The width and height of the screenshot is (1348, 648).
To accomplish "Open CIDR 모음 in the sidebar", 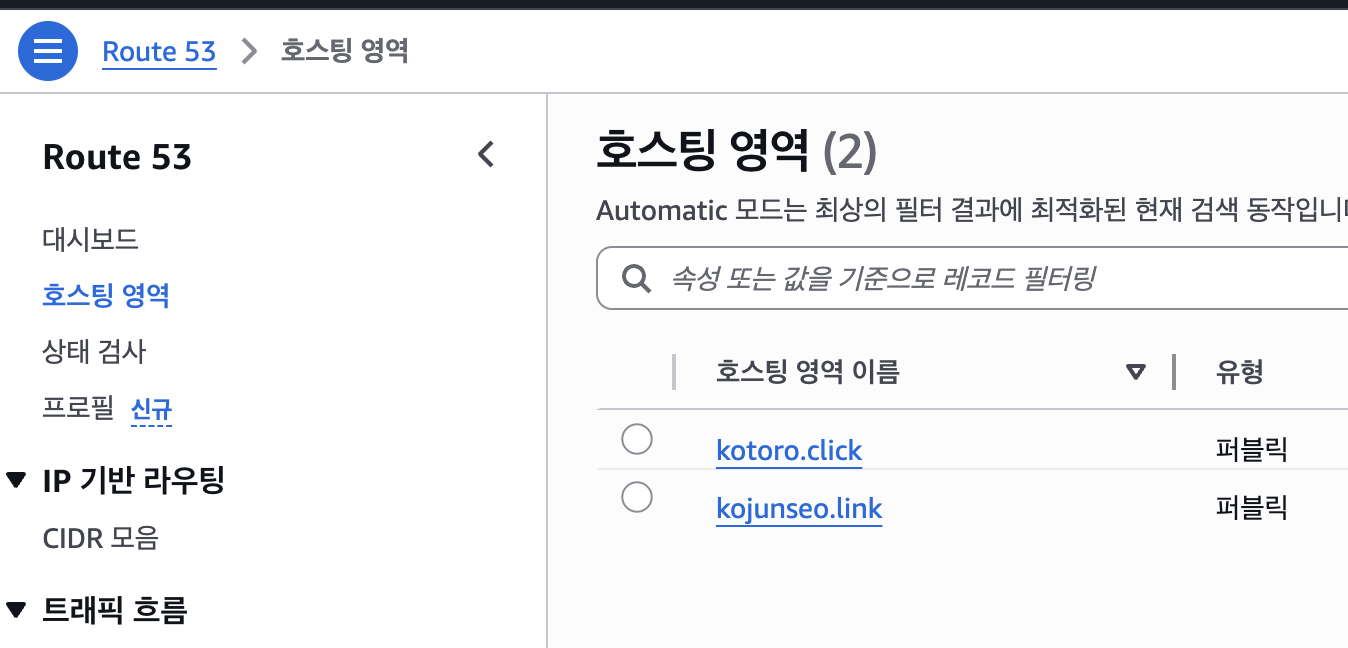I will click(100, 538).
